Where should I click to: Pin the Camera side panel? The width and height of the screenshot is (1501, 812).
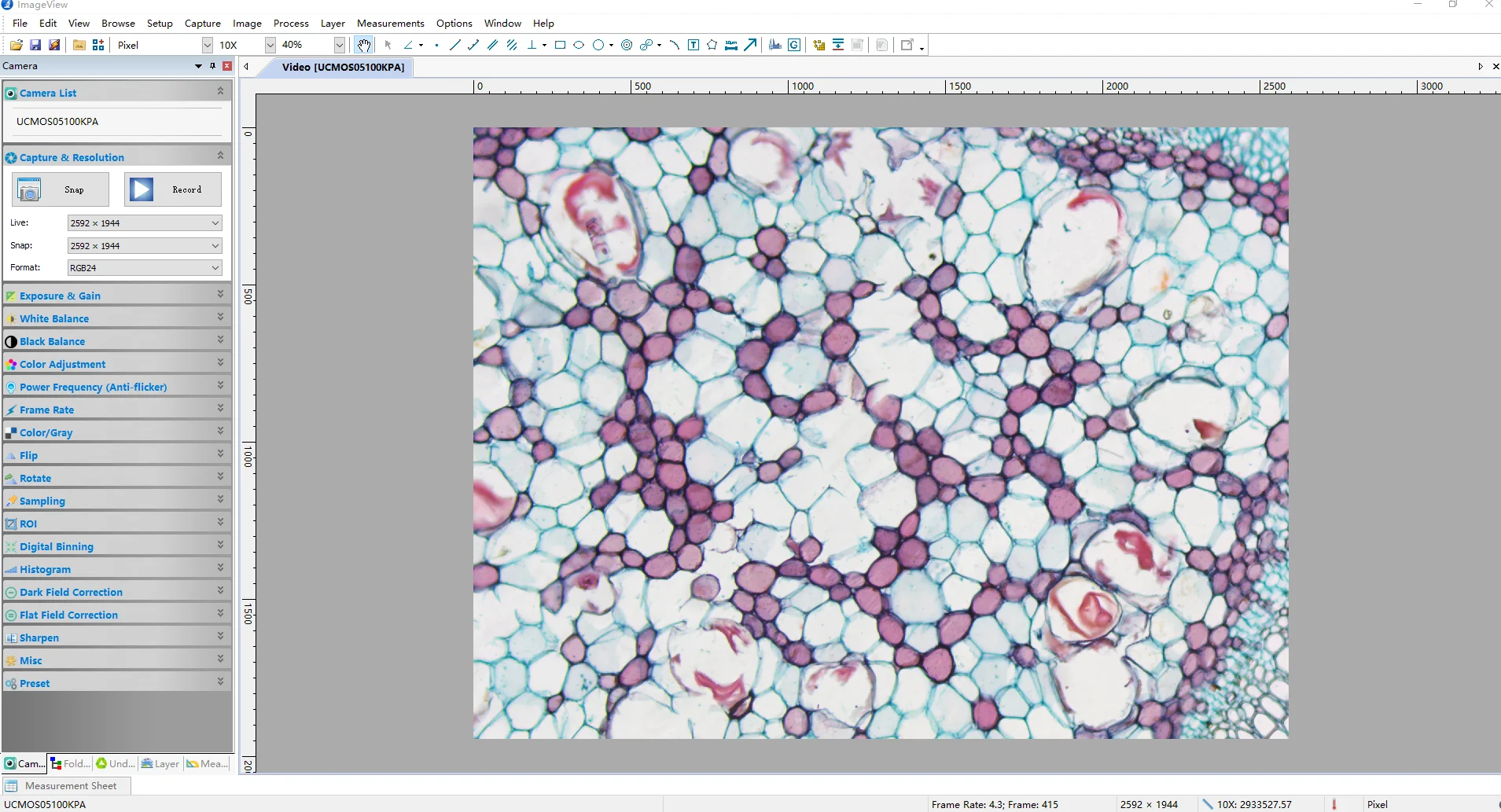coord(212,66)
